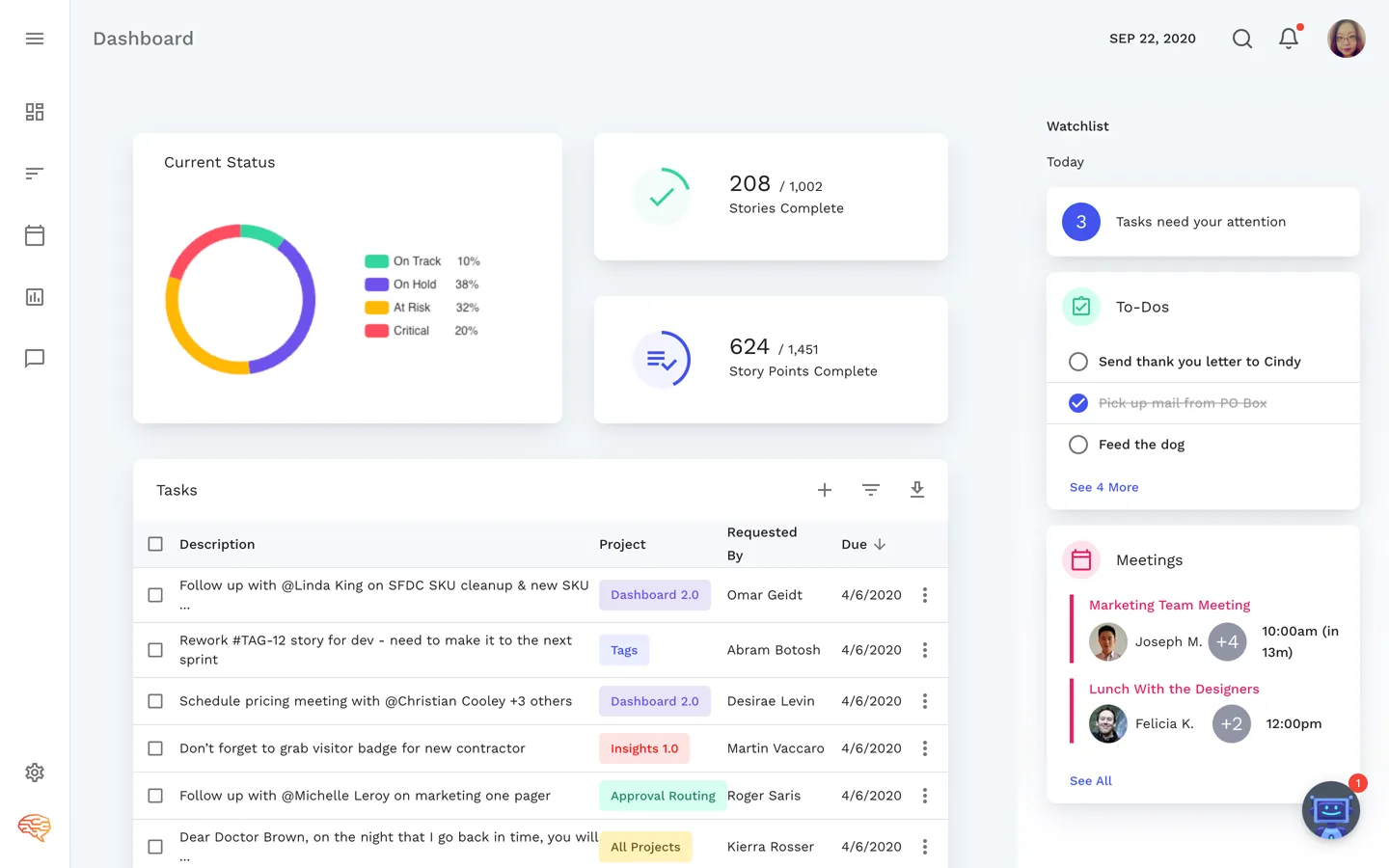This screenshot has width=1389, height=868.
Task: Uncheck 'Pick up mail from PO Box'
Action: click(x=1078, y=403)
